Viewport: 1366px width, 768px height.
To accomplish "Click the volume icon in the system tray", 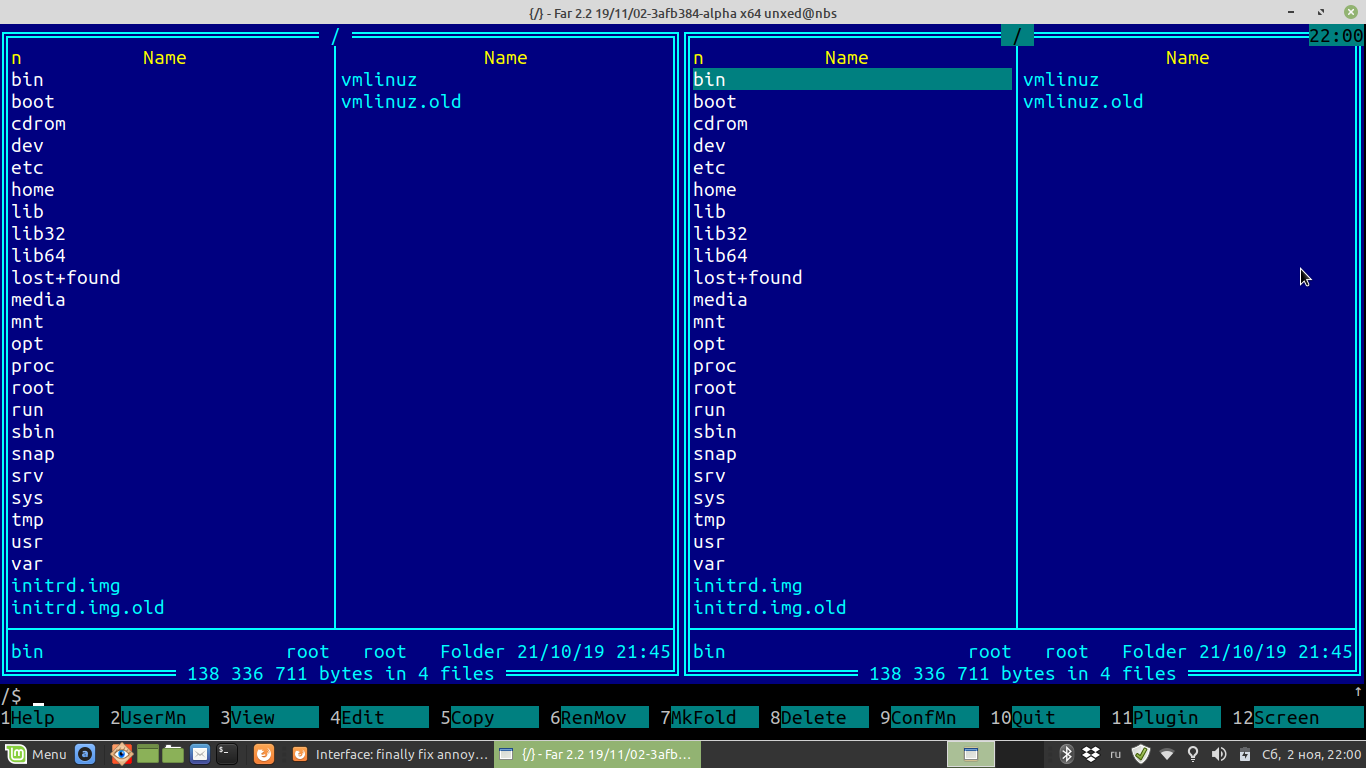I will pyautogui.click(x=1218, y=754).
